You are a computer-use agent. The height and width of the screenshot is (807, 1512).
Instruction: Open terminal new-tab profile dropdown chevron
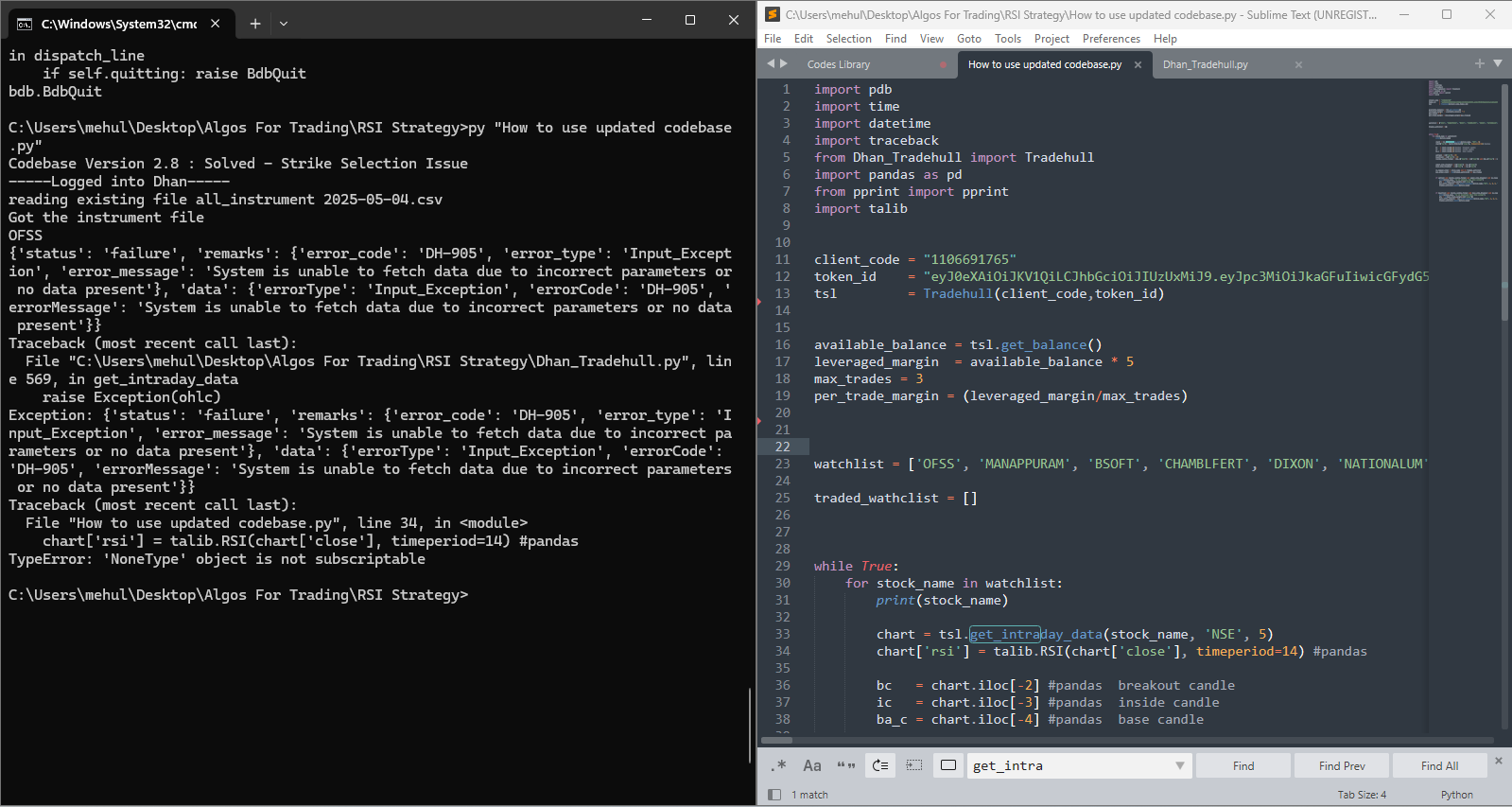click(x=284, y=23)
